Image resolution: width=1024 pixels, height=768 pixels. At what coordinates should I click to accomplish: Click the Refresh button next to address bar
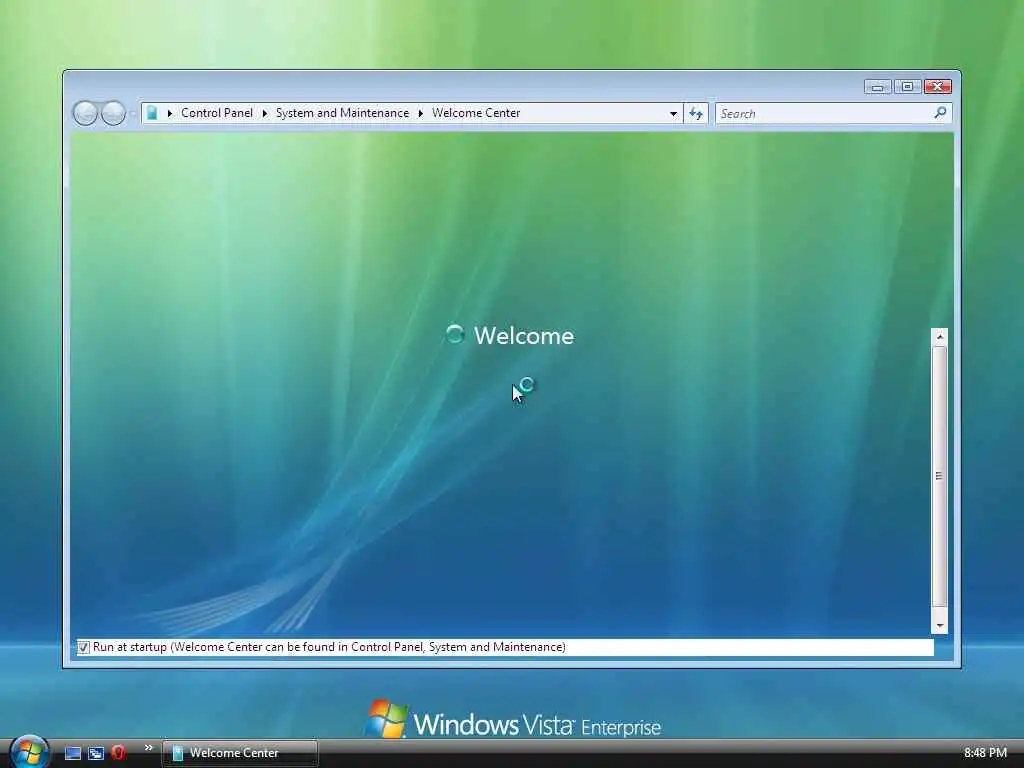pos(696,114)
